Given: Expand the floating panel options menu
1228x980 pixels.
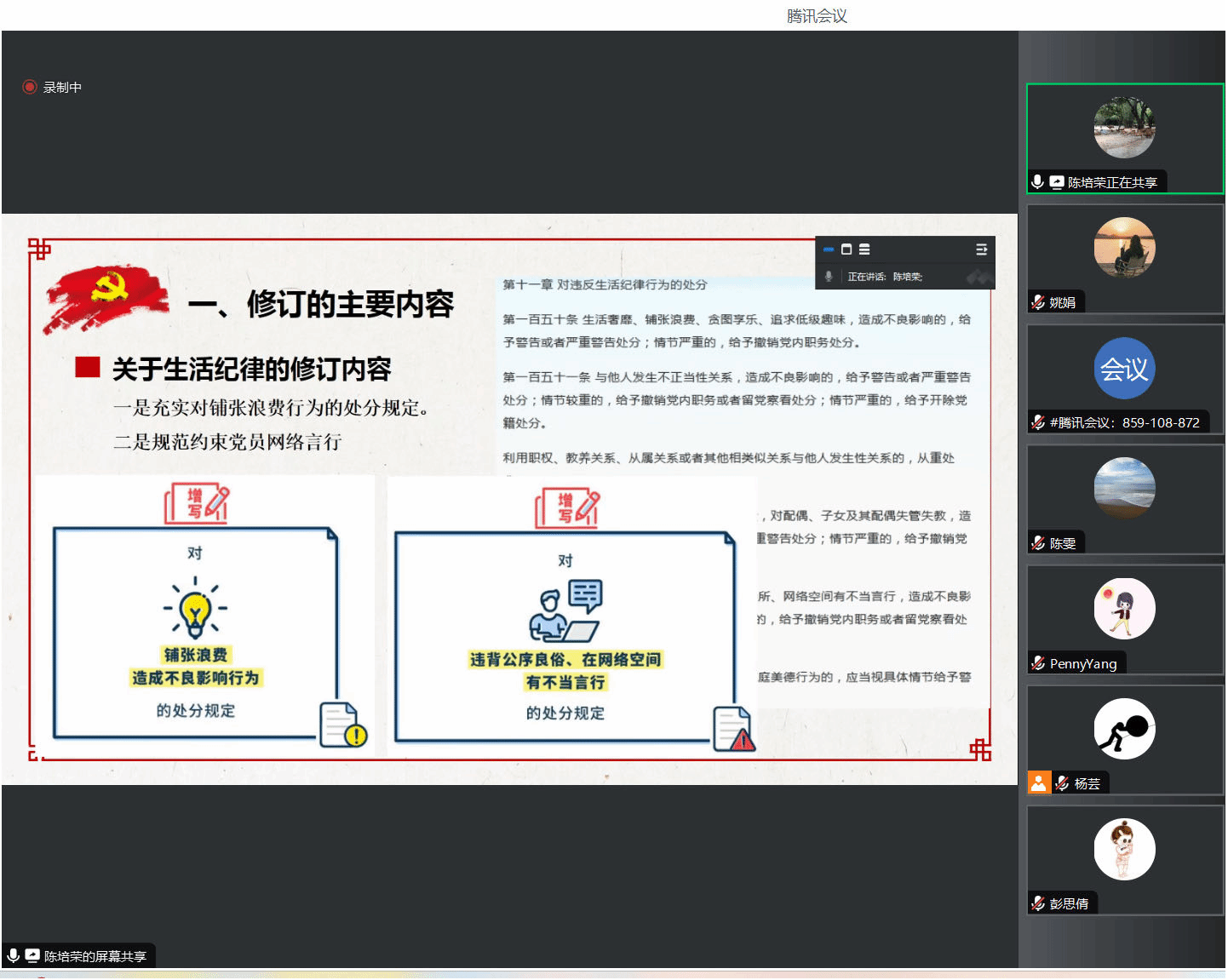Looking at the screenshot, I should point(981,249).
